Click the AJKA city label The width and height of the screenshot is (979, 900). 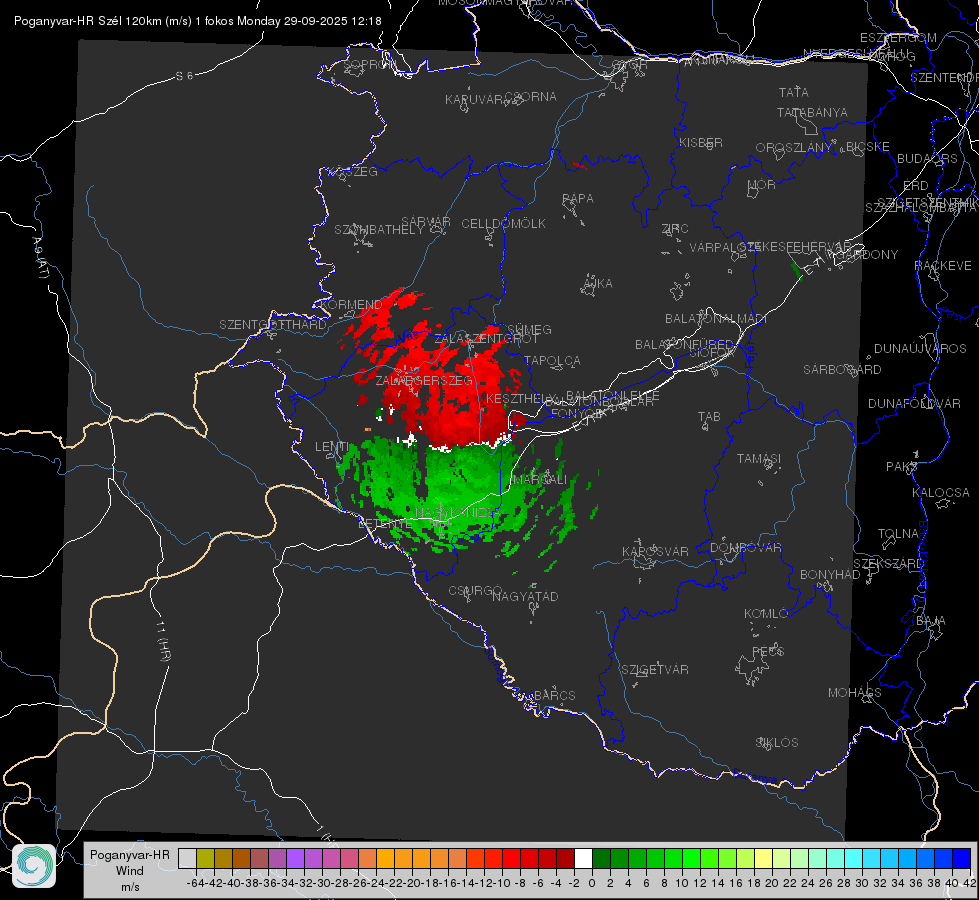click(598, 284)
